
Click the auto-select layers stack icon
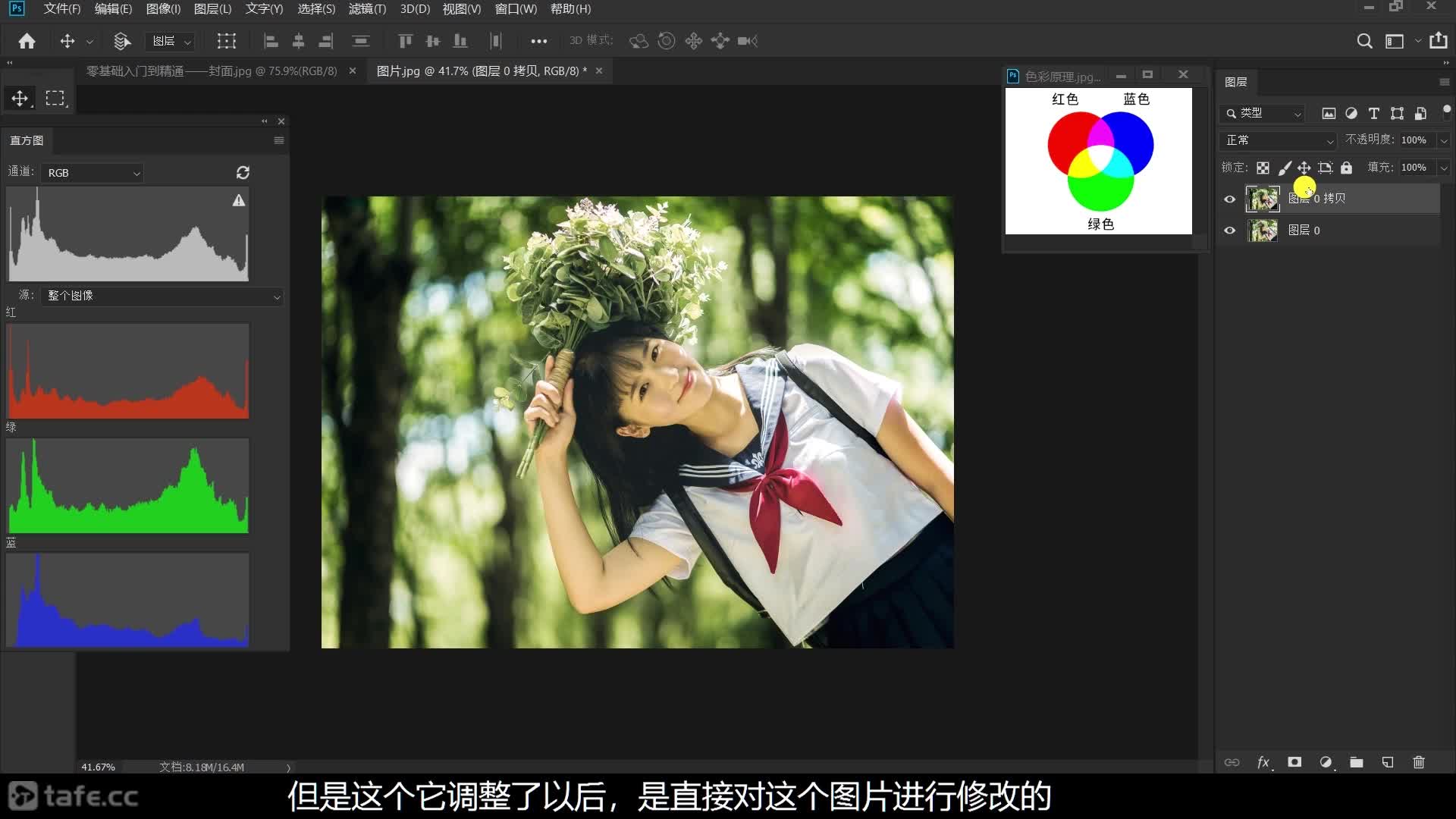click(x=122, y=41)
